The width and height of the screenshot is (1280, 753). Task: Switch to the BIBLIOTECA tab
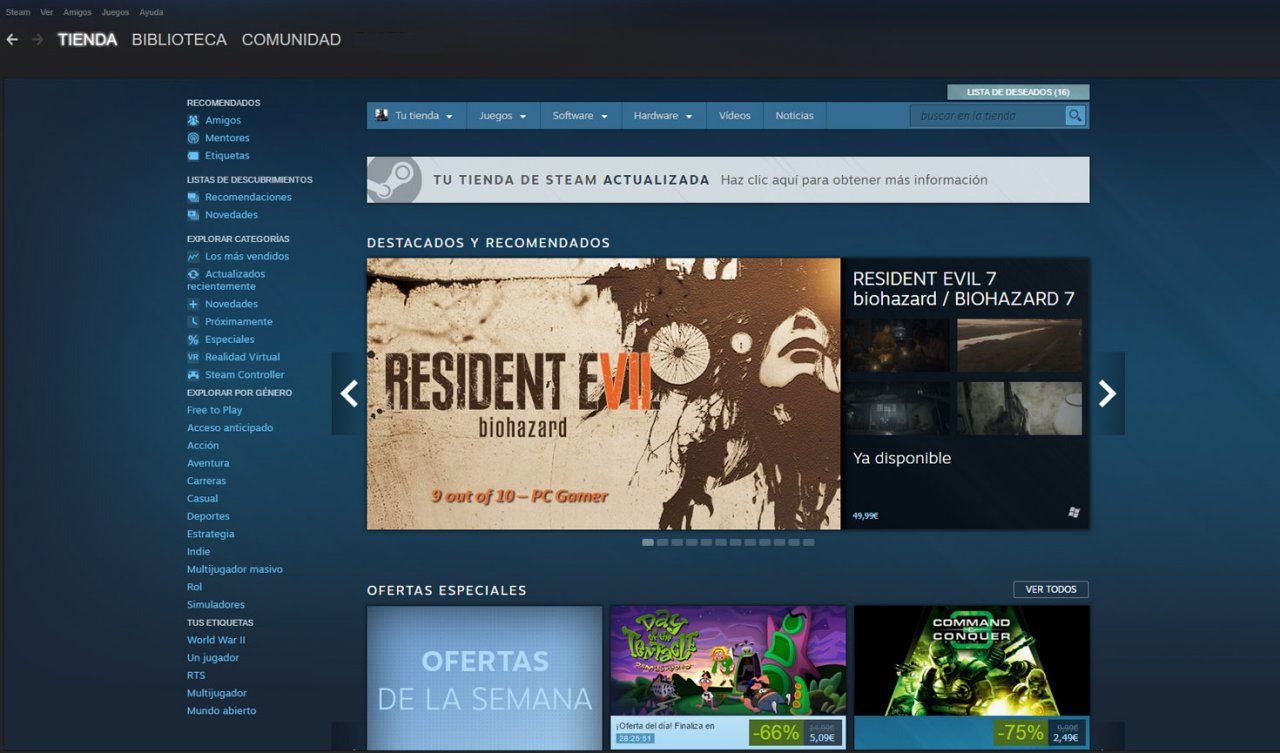point(179,39)
